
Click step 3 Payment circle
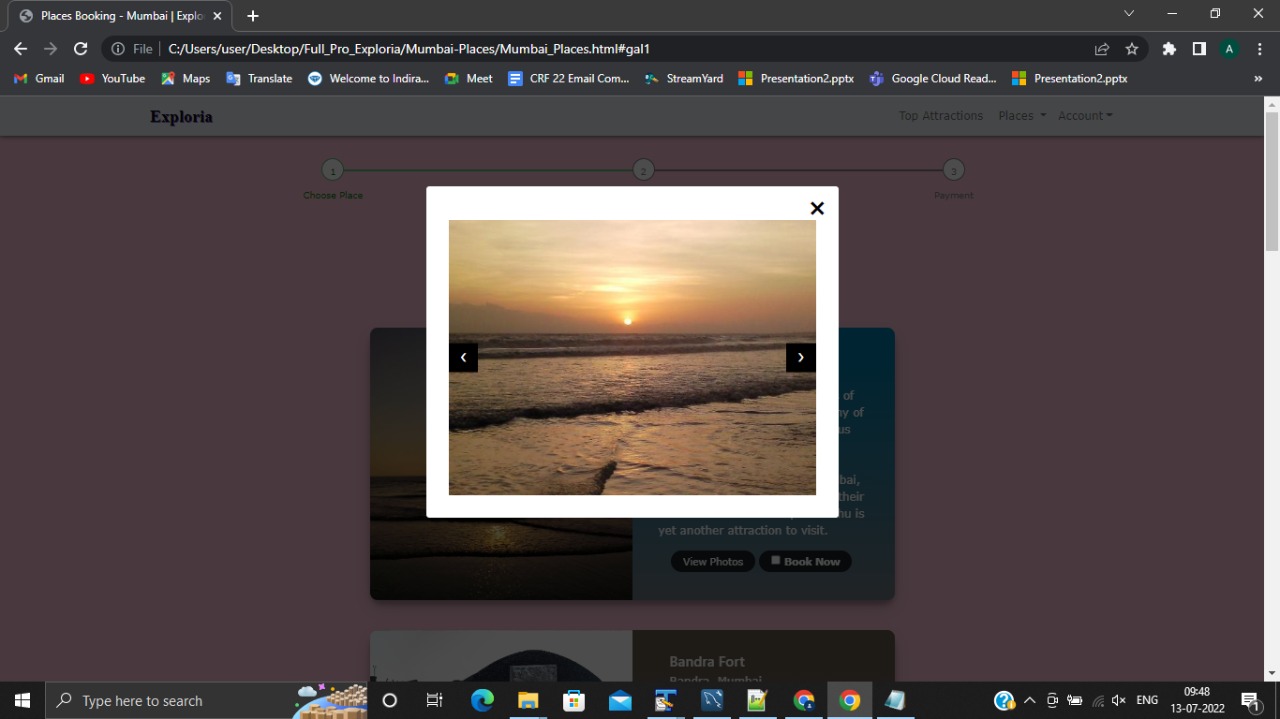953,170
